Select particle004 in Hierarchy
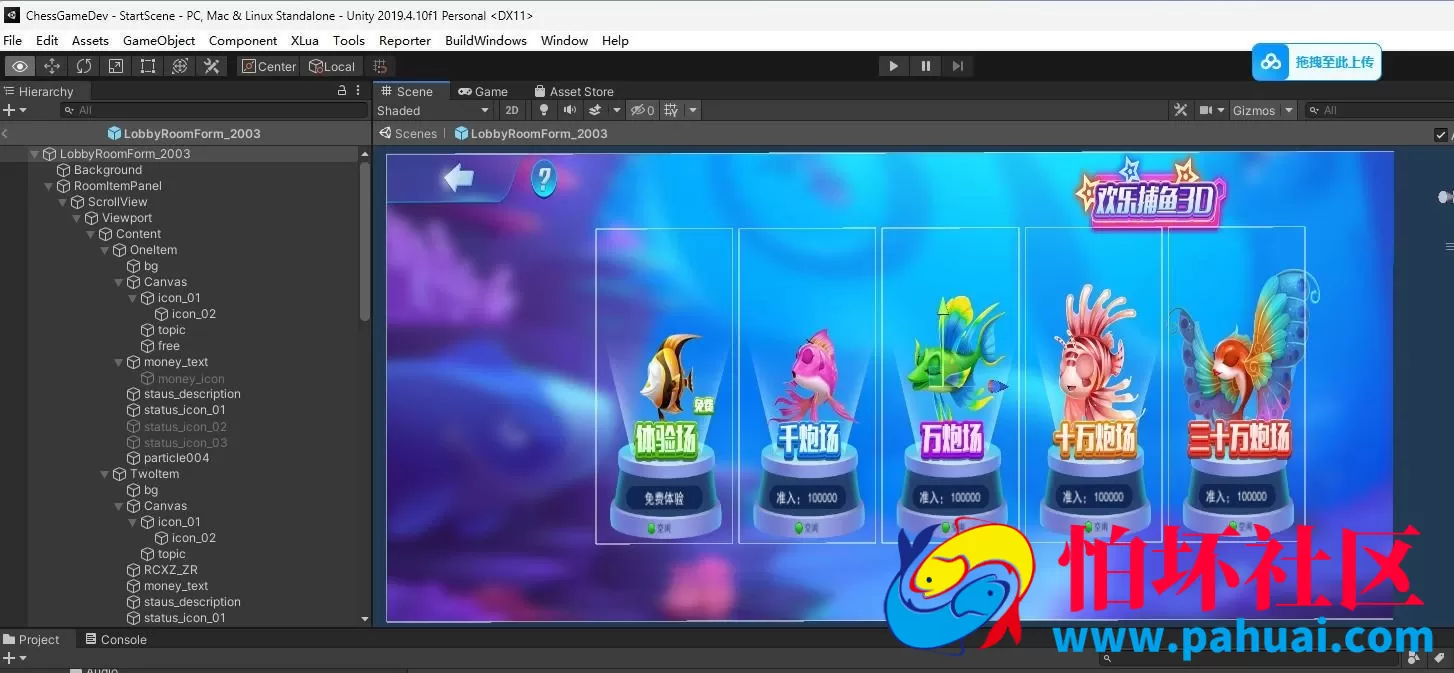 [x=176, y=458]
